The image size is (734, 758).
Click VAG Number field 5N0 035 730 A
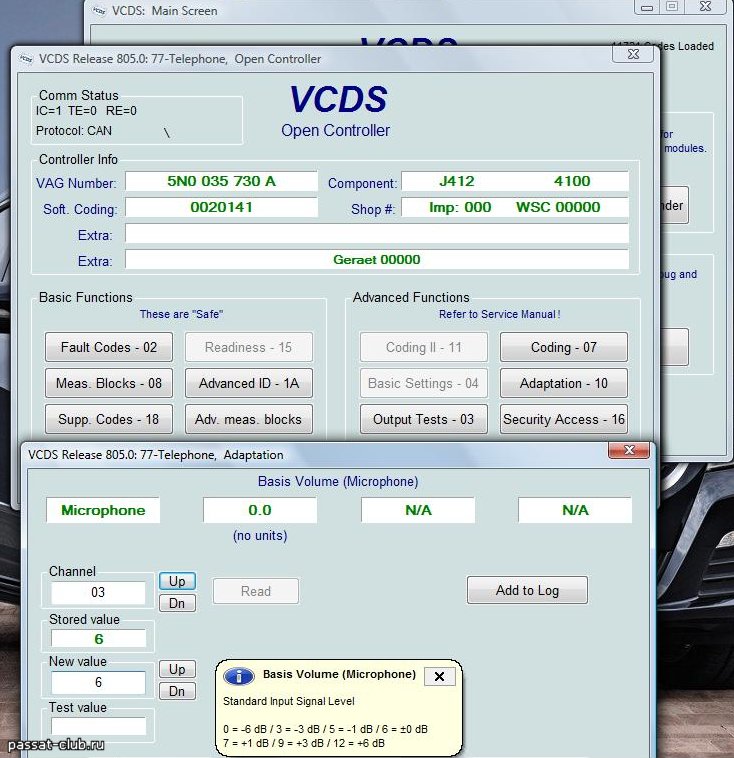[x=221, y=181]
